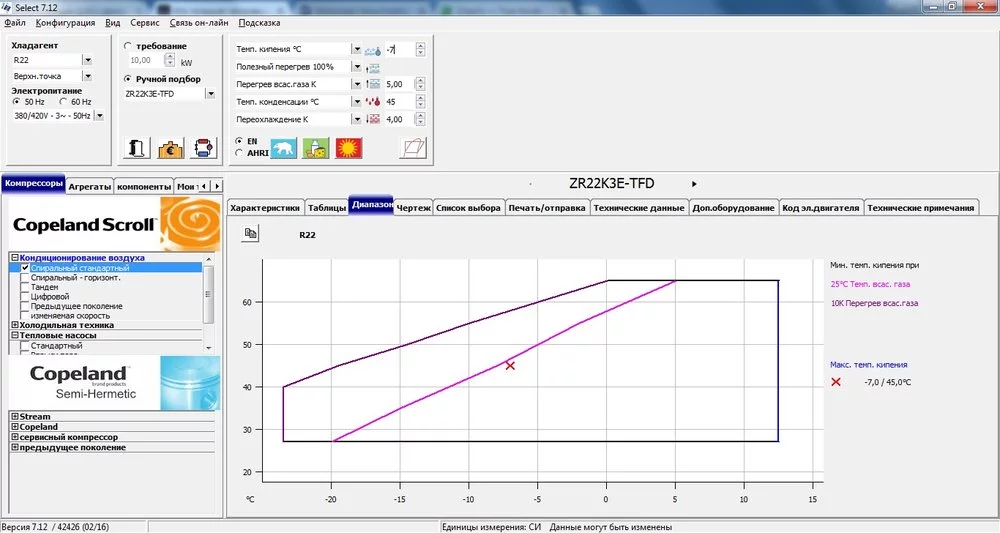Click the compressor cabinet icon button

136,148
